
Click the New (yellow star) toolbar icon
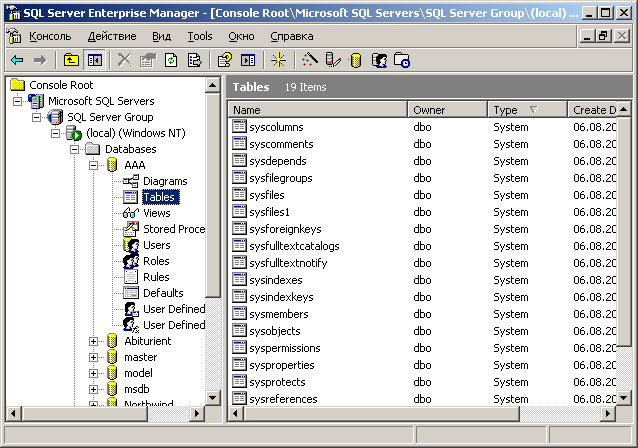(279, 61)
